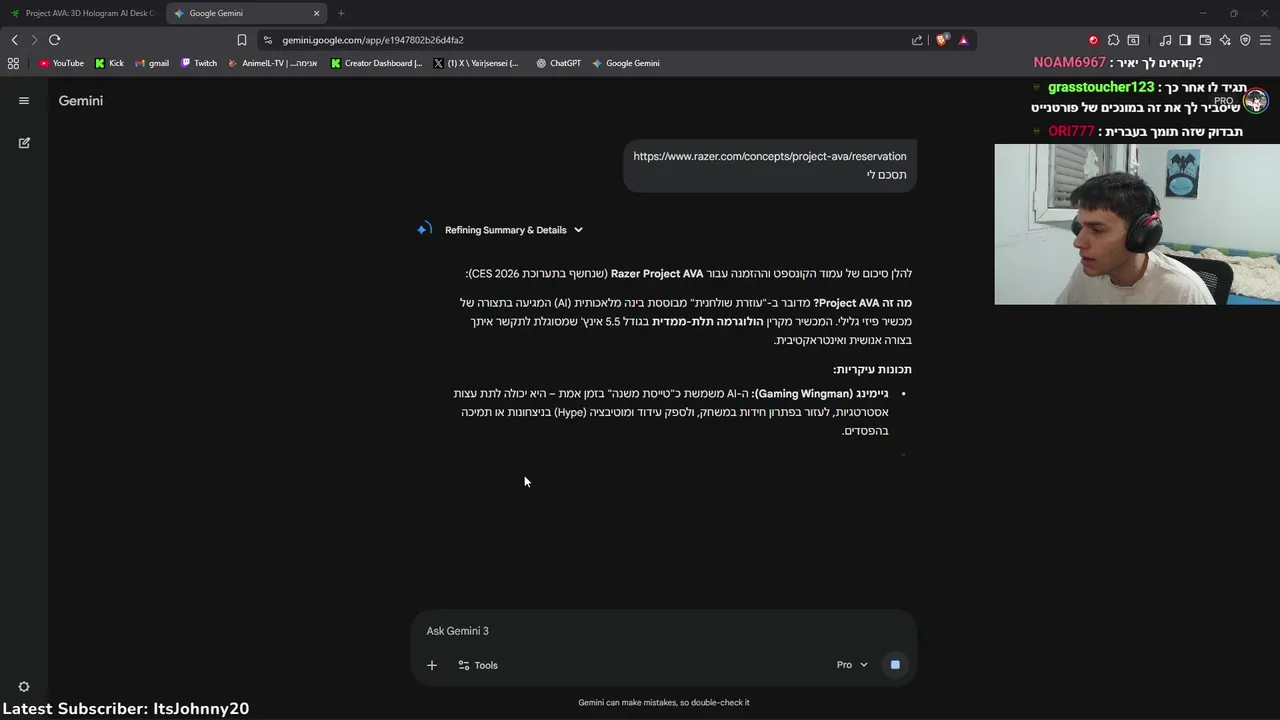Toggle the browser sidebar panel icon
The width and height of the screenshot is (1280, 720).
tap(1185, 40)
